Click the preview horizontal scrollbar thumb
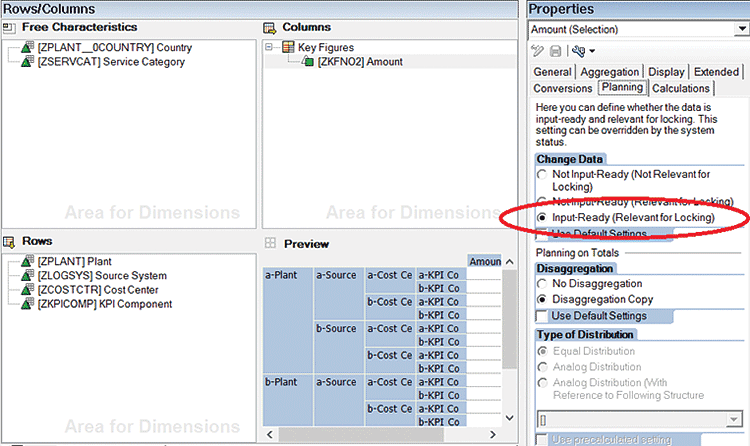This screenshot has width=750, height=446. point(361,435)
